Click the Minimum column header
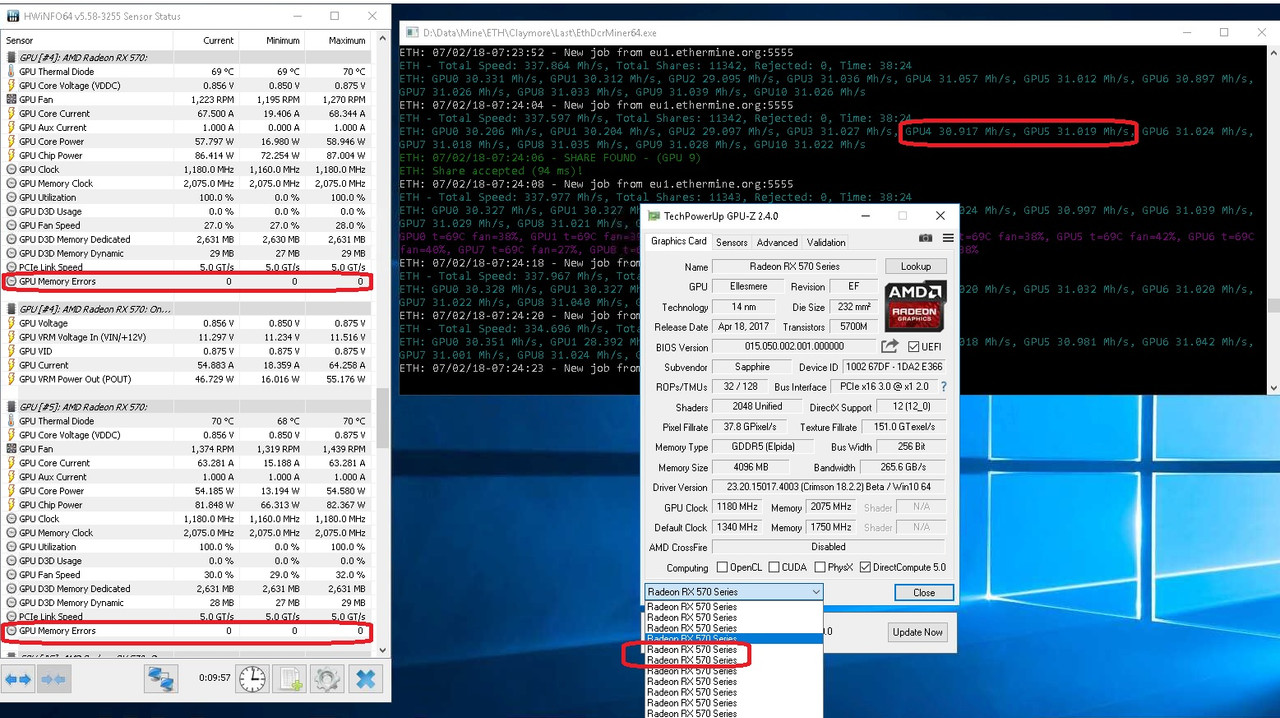The width and height of the screenshot is (1280, 718). click(x=272, y=41)
